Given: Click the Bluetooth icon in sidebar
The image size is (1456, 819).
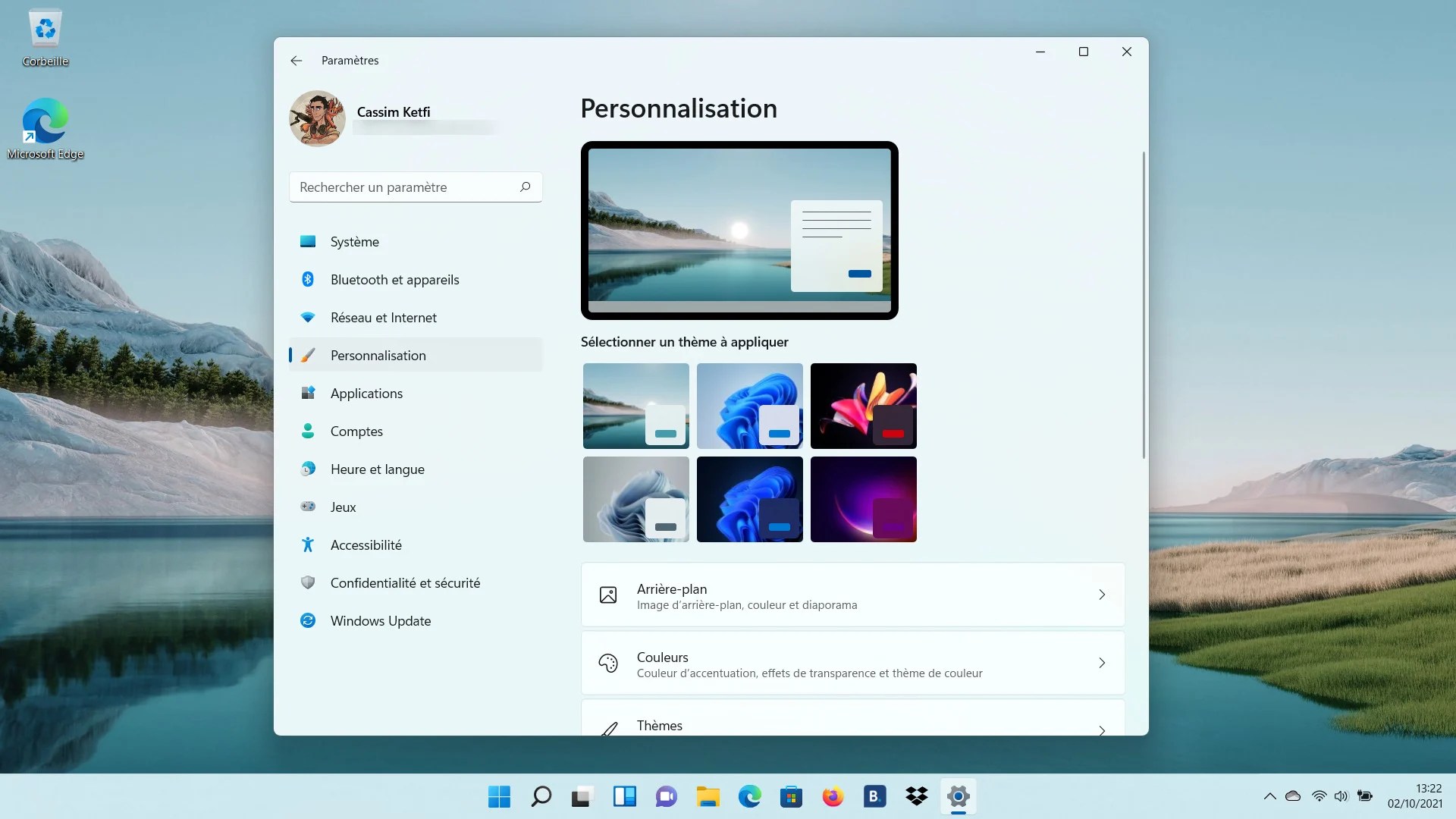Looking at the screenshot, I should coord(308,279).
